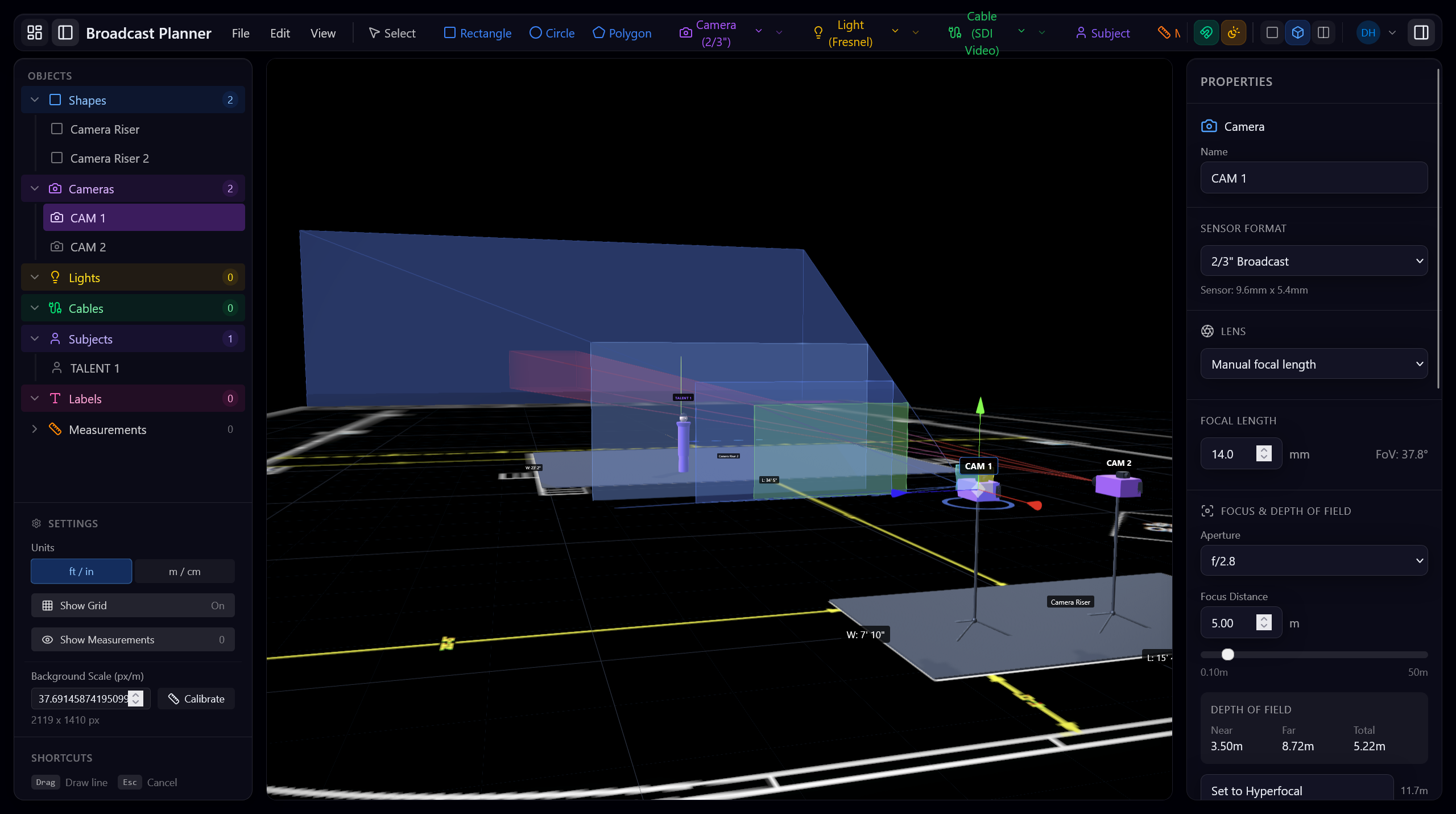
Task: Choose the Camera (2/3") placement tool
Action: point(707,32)
